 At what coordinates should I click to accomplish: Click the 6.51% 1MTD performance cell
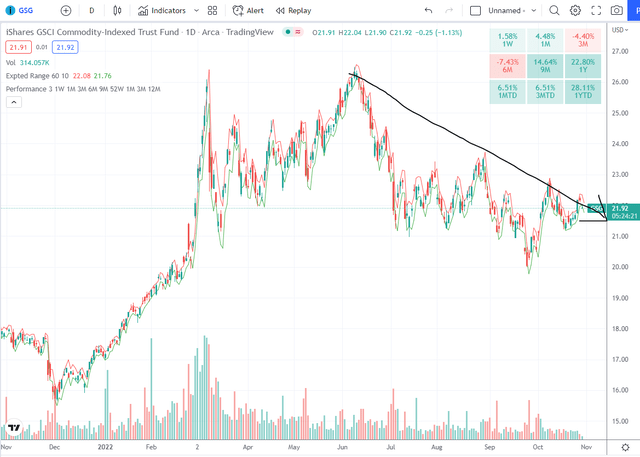click(507, 91)
